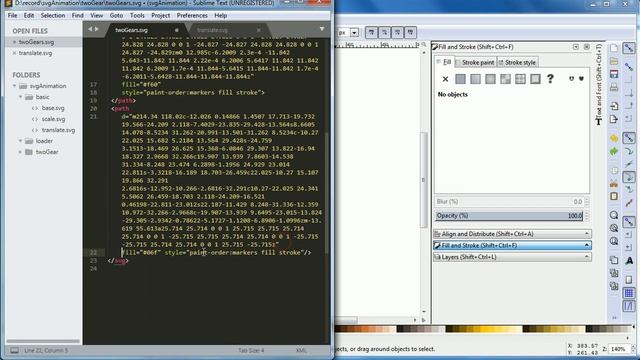The image size is (640, 360).
Task: Set fill rule to nonzero solid heart
Action: [581, 78]
